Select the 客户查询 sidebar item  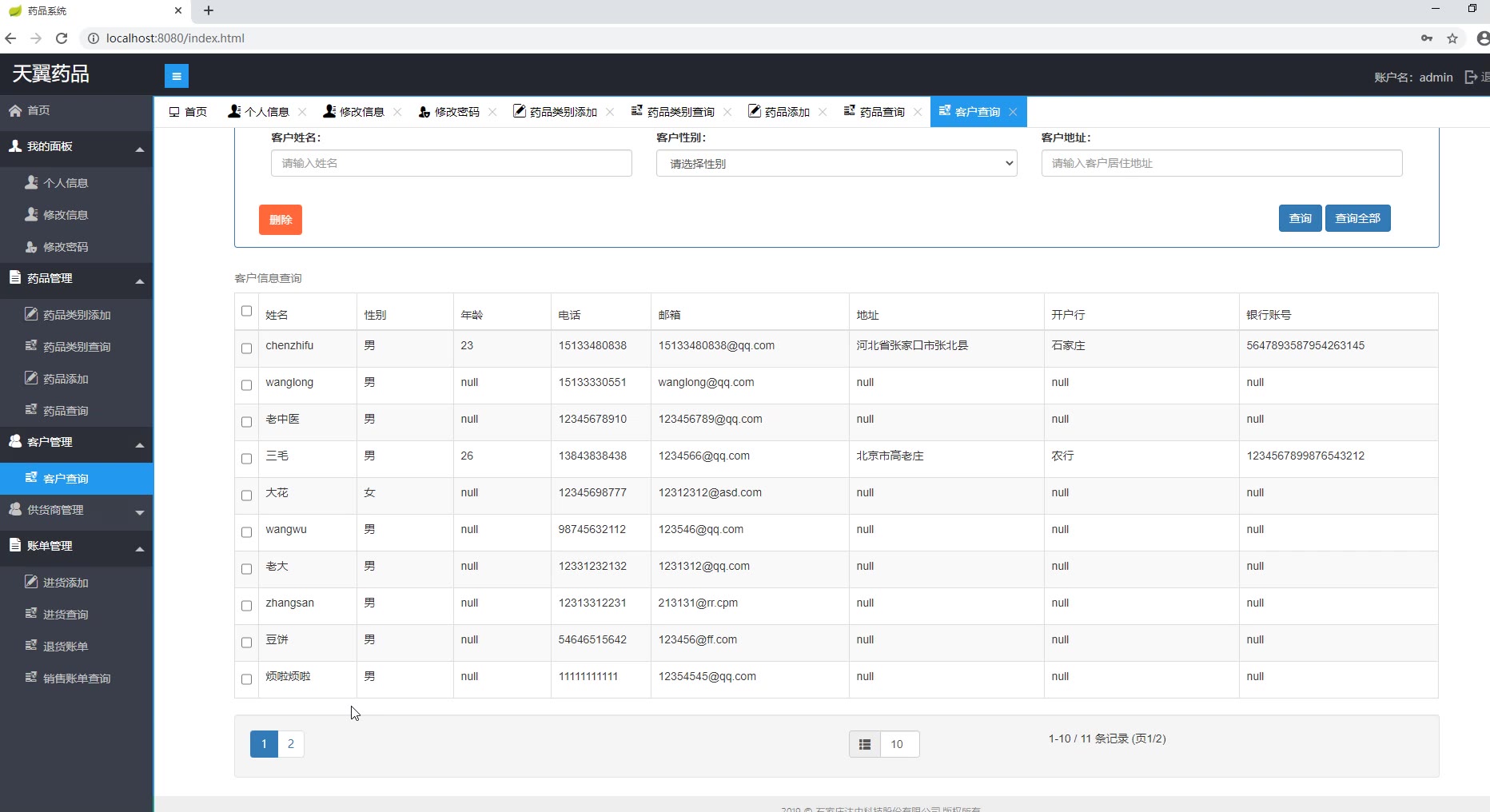point(77,479)
